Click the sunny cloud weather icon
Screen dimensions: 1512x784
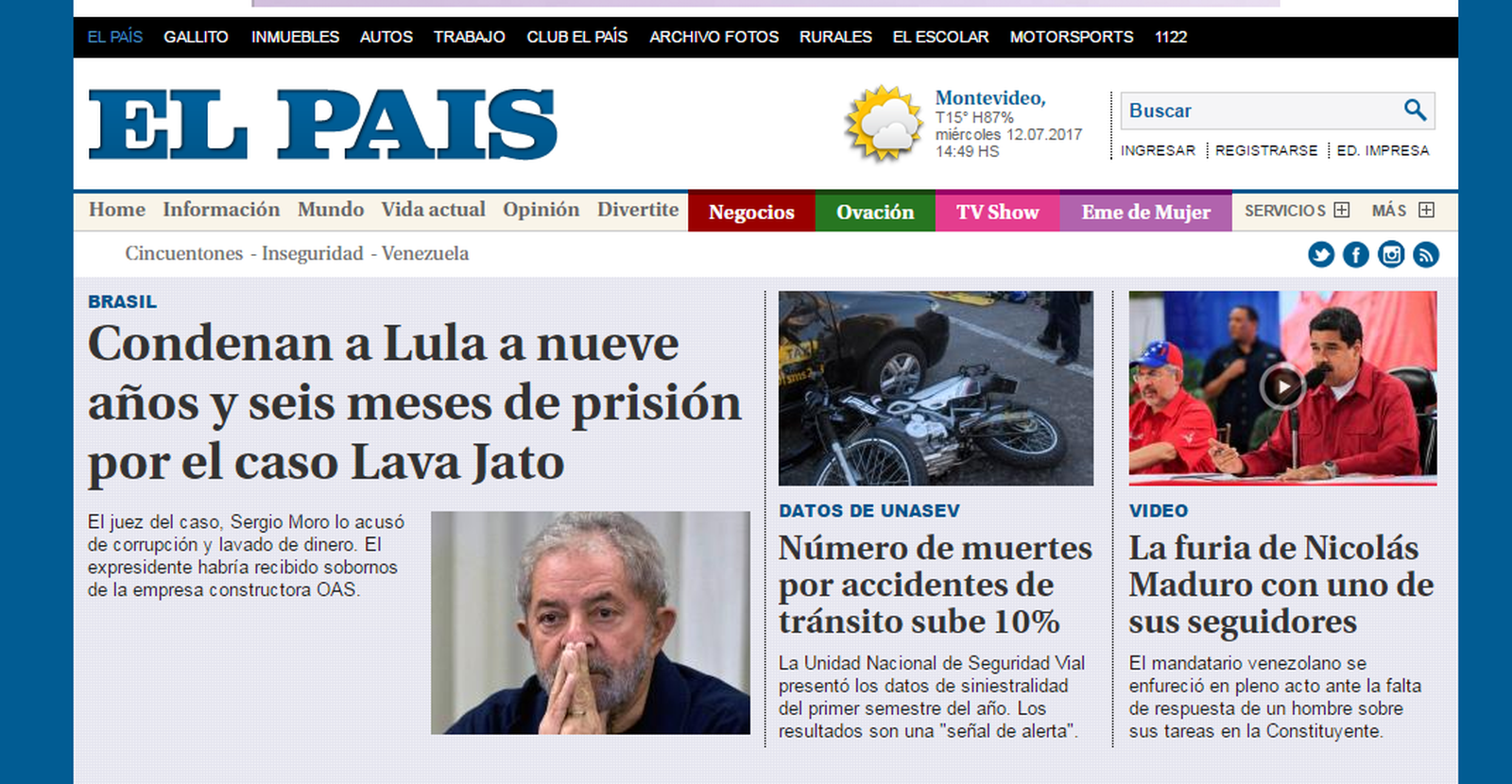click(884, 123)
